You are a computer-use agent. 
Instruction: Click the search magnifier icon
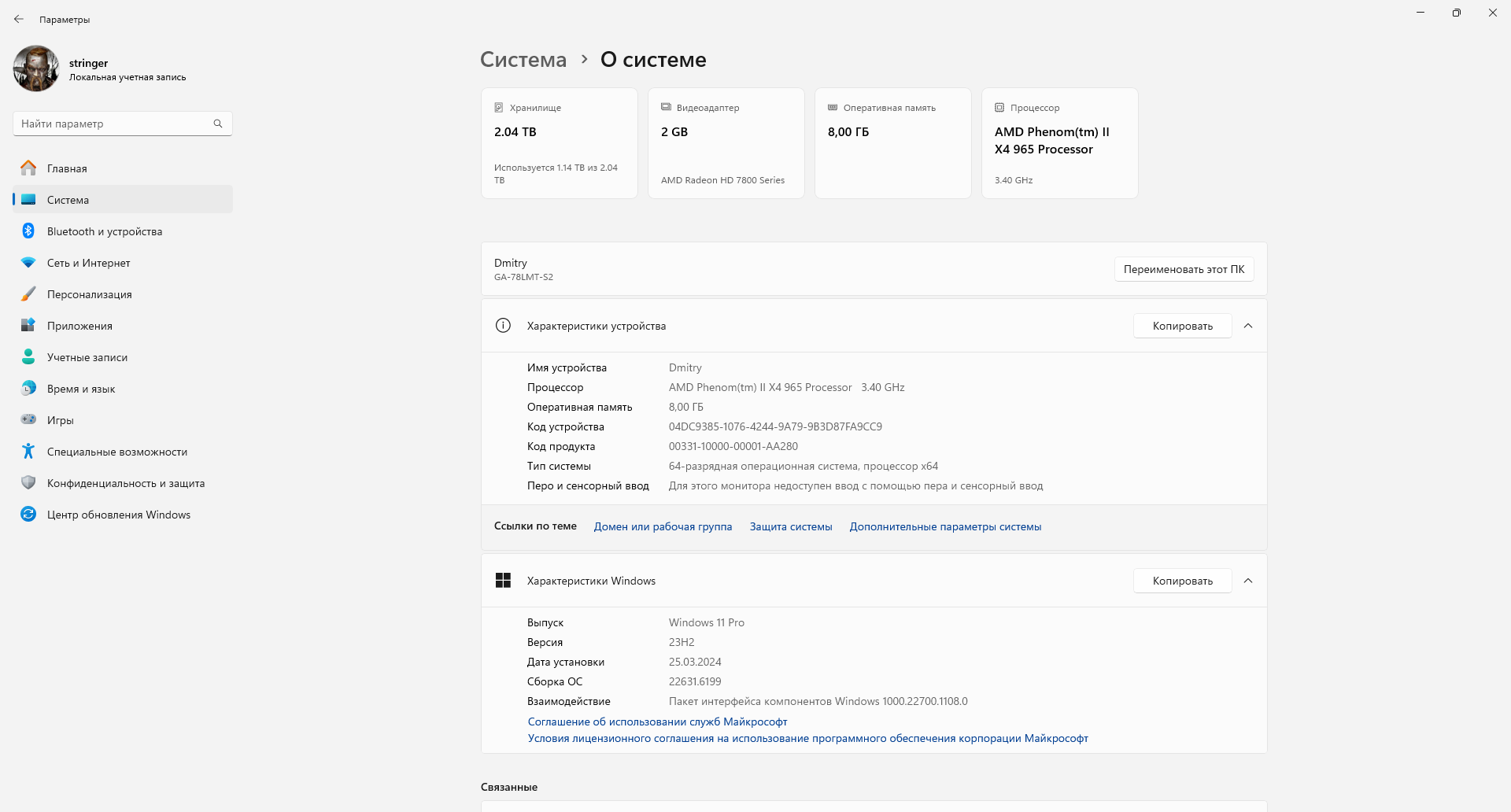coord(218,124)
